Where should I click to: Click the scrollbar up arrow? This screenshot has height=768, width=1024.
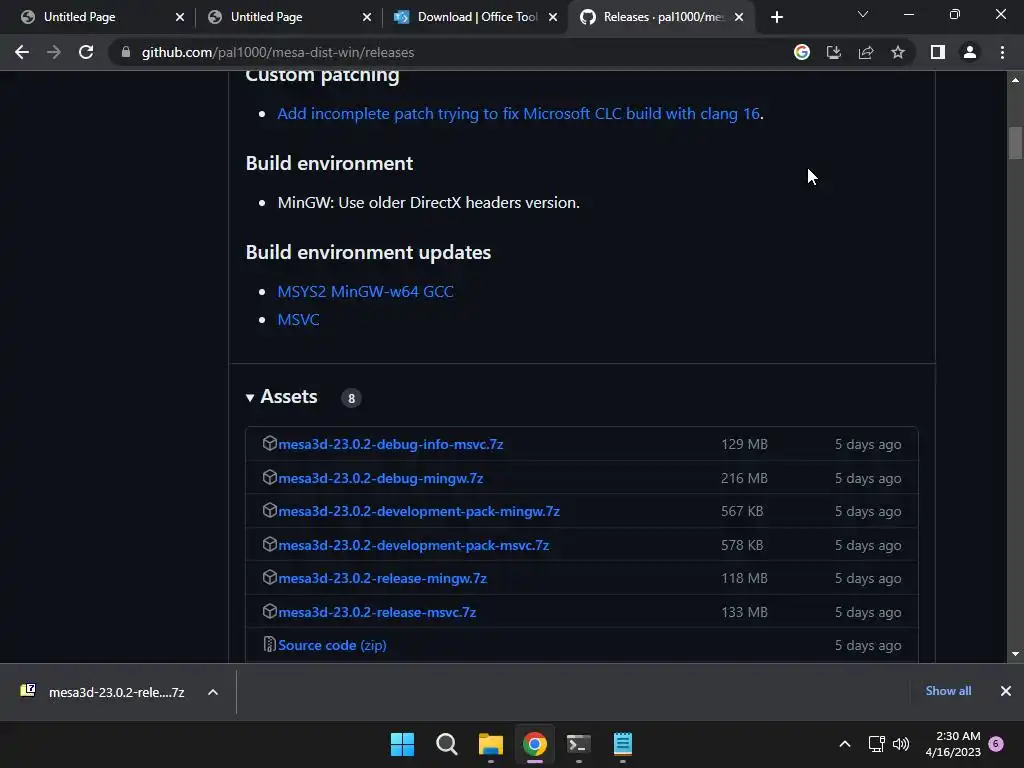pyautogui.click(x=1015, y=80)
